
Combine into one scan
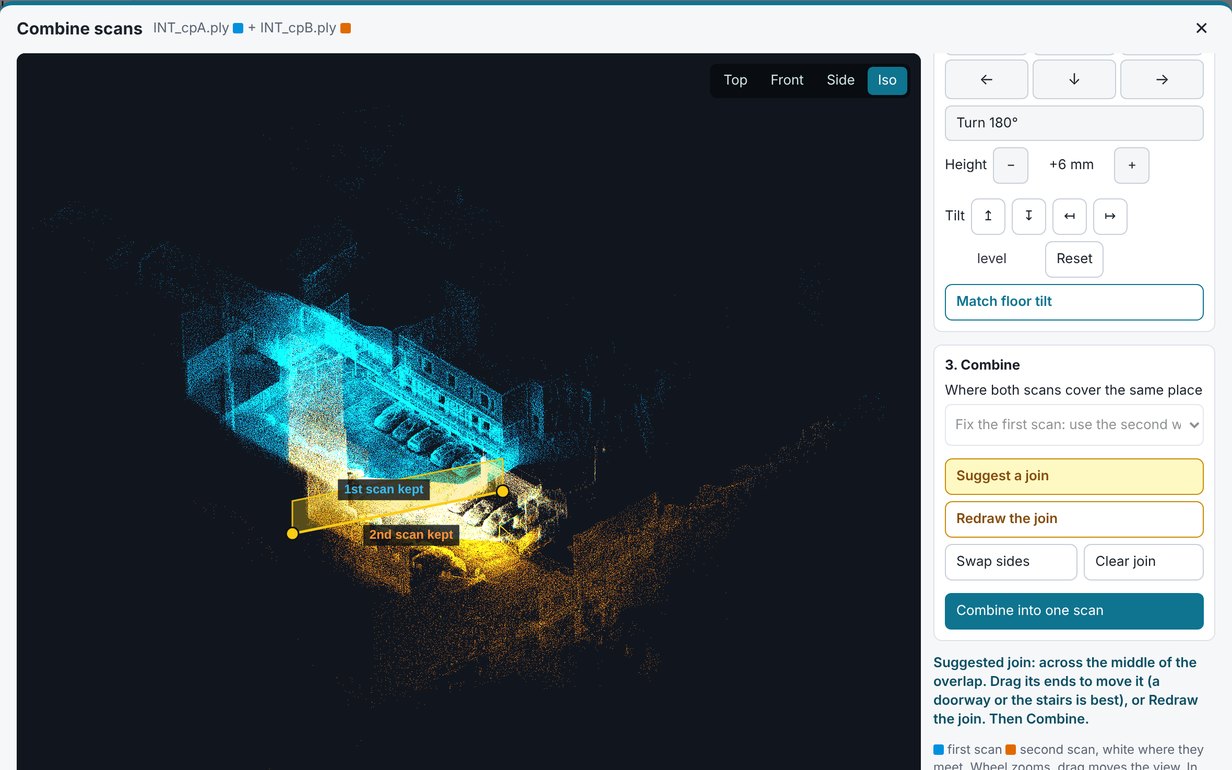[x=1074, y=611]
